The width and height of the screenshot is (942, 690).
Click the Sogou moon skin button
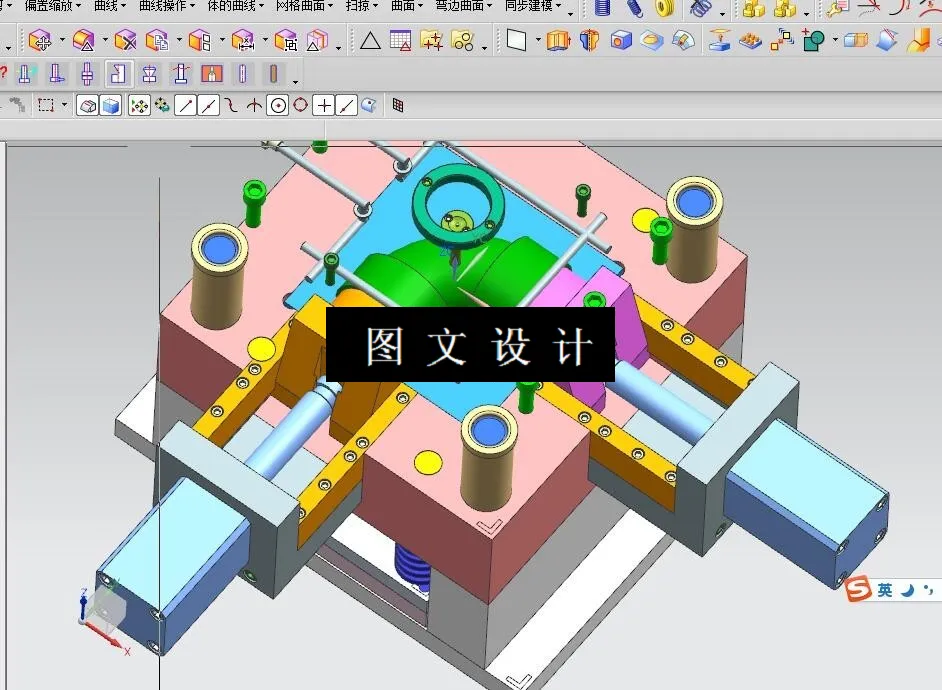click(906, 592)
